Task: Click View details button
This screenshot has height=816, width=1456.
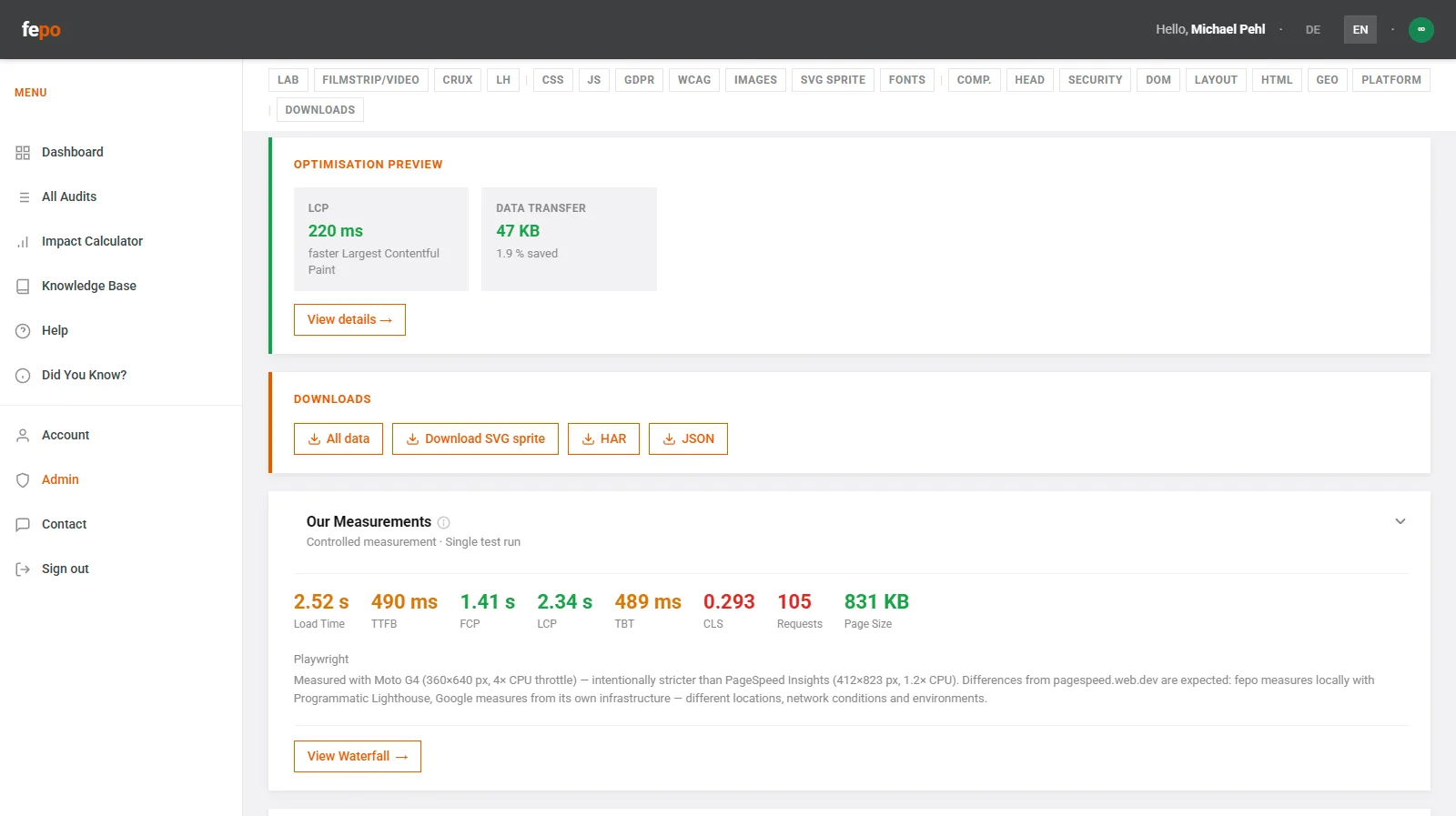Action: point(349,320)
